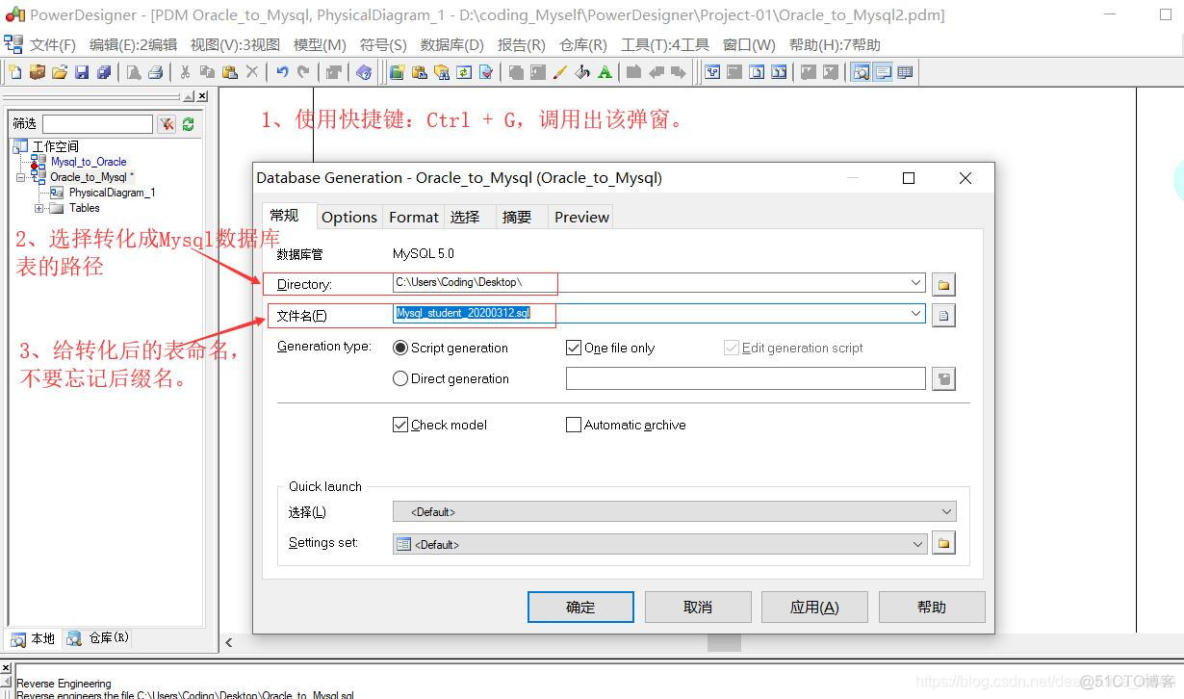Click the 应用(A) button

(814, 607)
